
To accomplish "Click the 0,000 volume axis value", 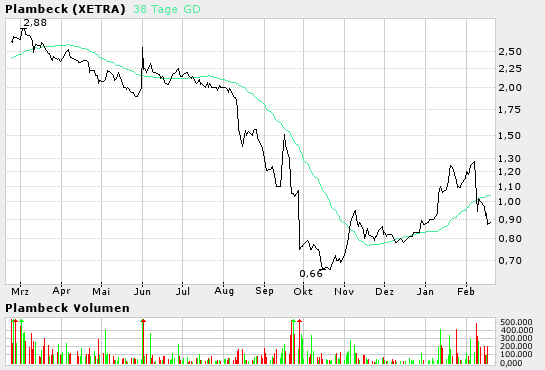I will point(511,363).
